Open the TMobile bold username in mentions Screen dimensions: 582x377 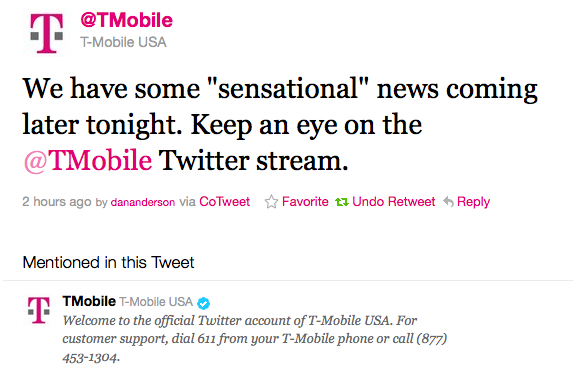coord(89,301)
